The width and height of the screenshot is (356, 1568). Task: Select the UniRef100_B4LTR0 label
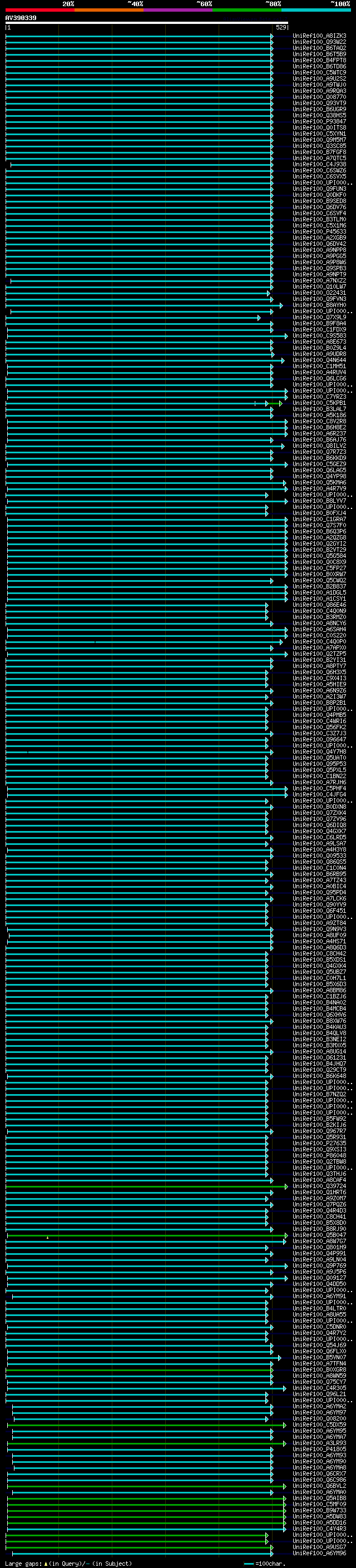(x=319, y=1309)
